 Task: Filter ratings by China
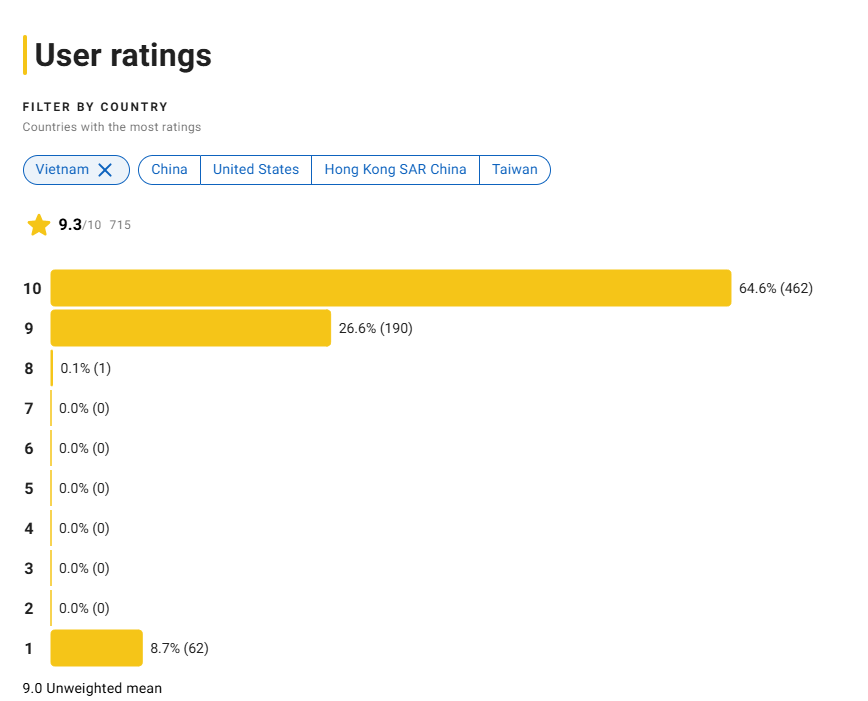pyautogui.click(x=169, y=169)
